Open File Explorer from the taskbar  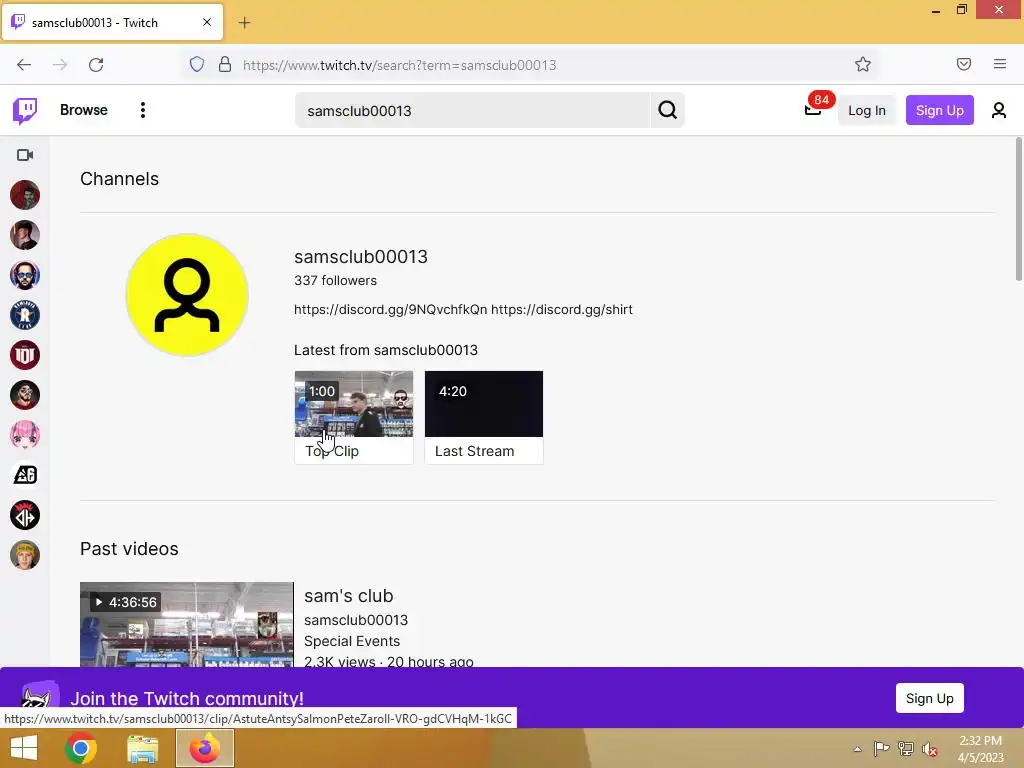tap(142, 748)
